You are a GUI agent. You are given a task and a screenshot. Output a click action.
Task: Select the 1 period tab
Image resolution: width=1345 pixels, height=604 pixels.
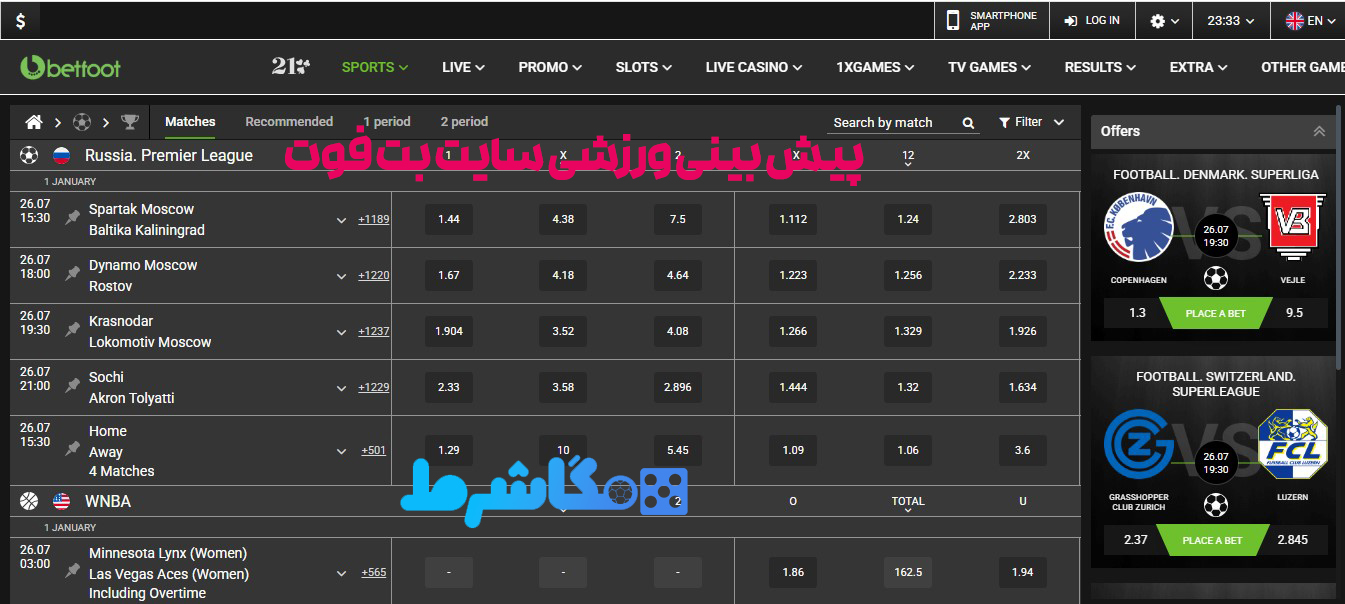click(x=387, y=121)
